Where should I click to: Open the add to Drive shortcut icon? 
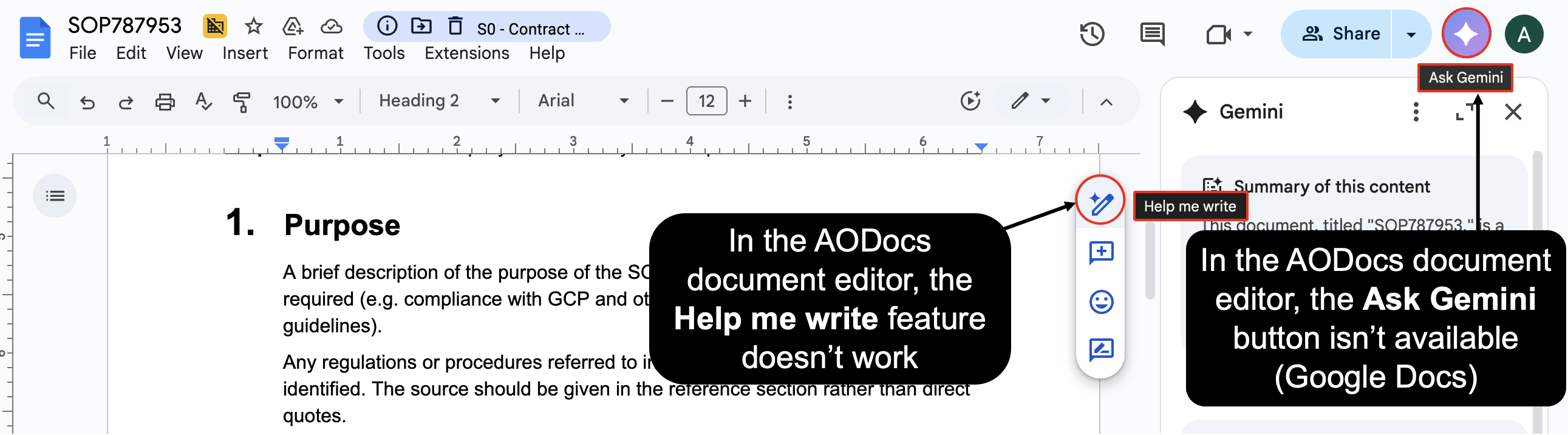pos(293,26)
